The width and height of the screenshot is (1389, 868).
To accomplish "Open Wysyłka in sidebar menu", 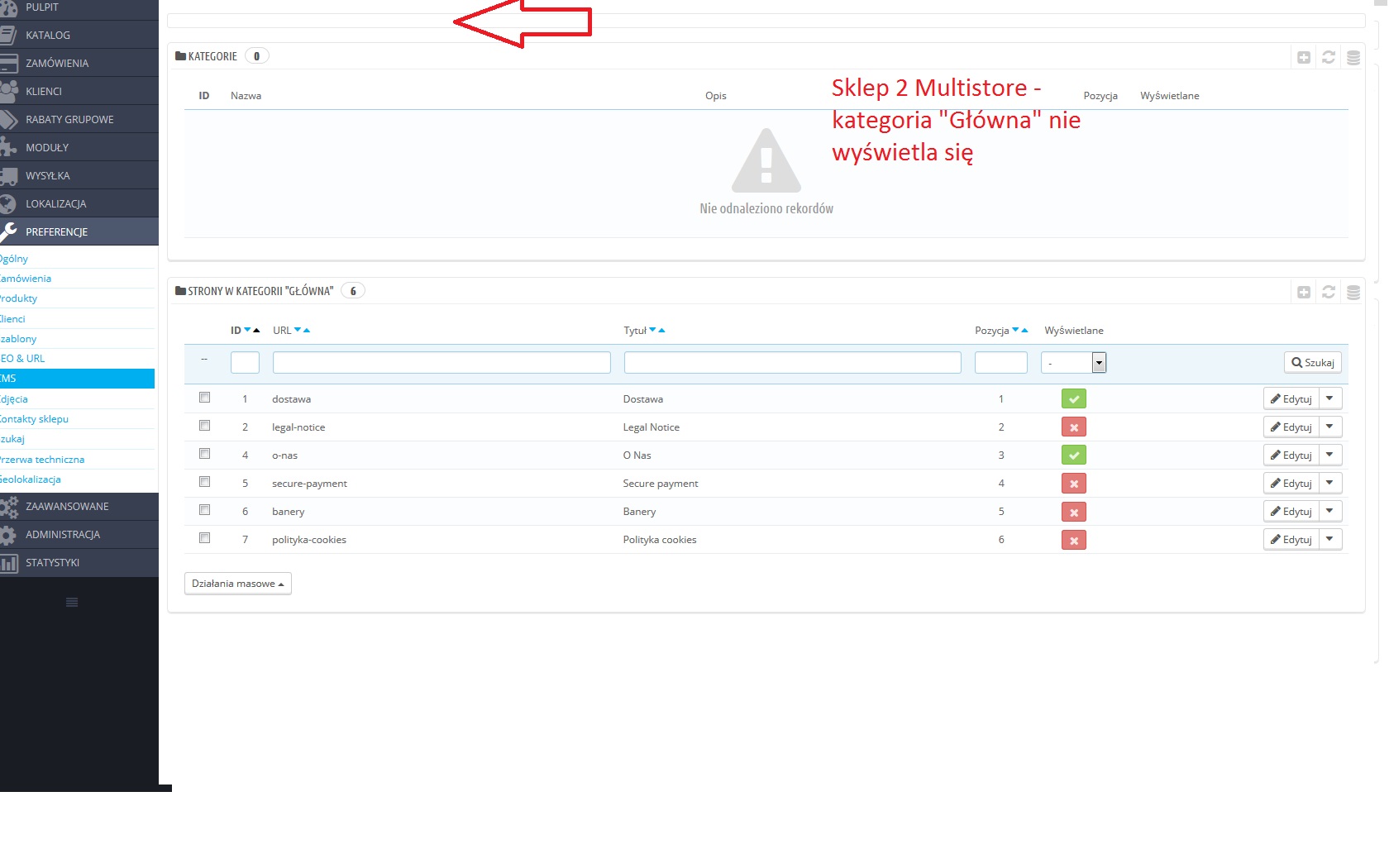I will [79, 175].
